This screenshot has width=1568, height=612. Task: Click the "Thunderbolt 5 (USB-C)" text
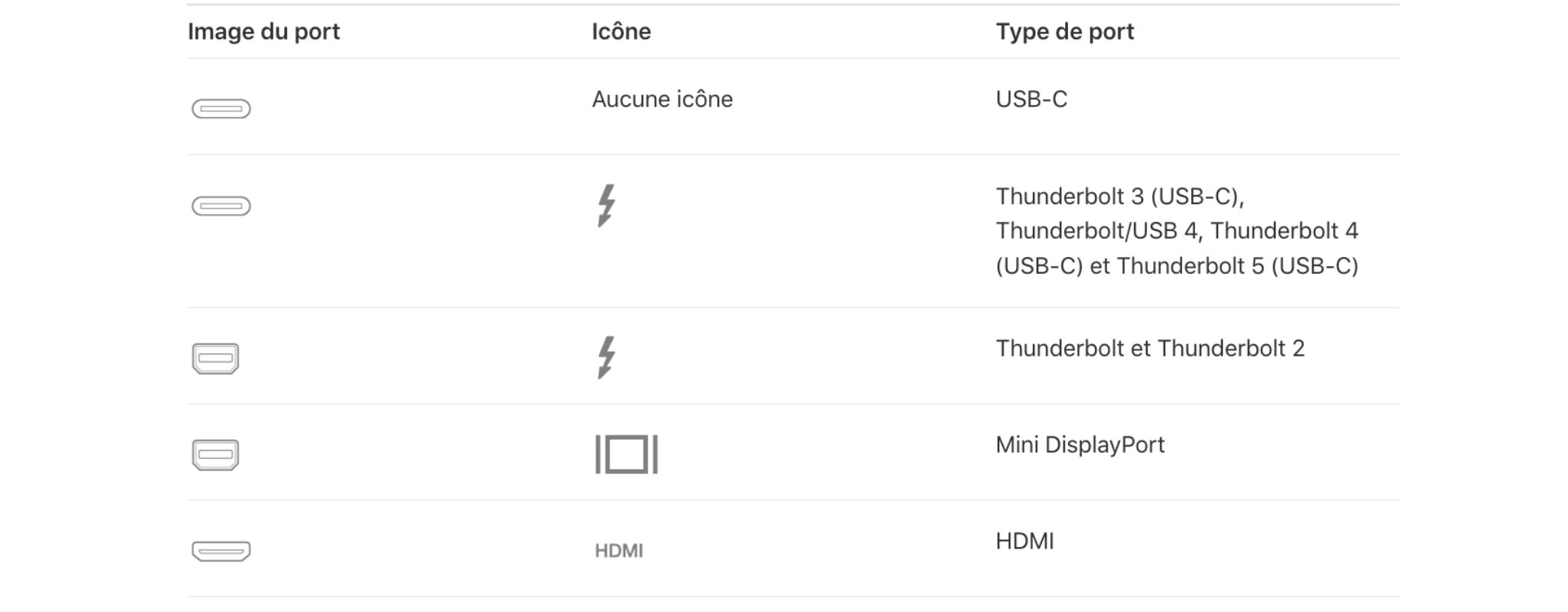pos(1237,266)
